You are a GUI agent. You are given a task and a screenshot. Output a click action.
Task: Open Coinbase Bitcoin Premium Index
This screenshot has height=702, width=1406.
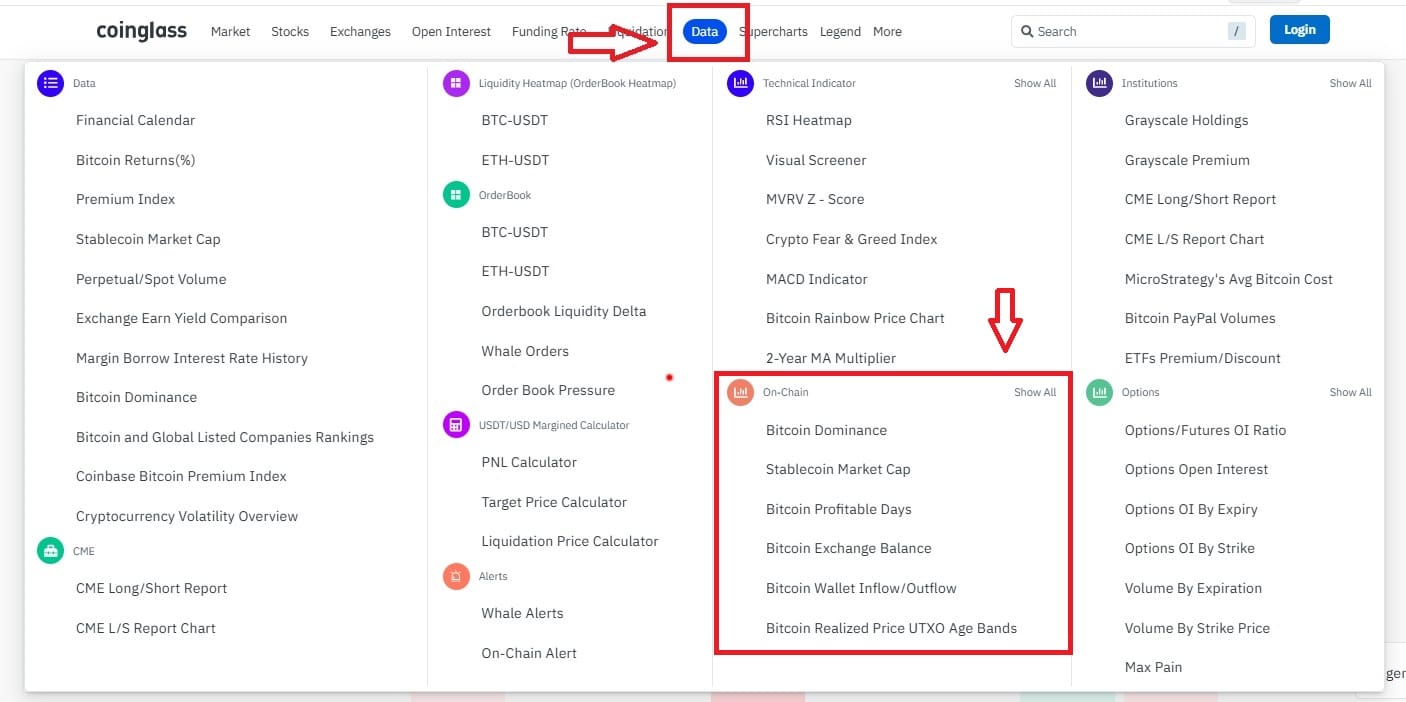click(181, 476)
